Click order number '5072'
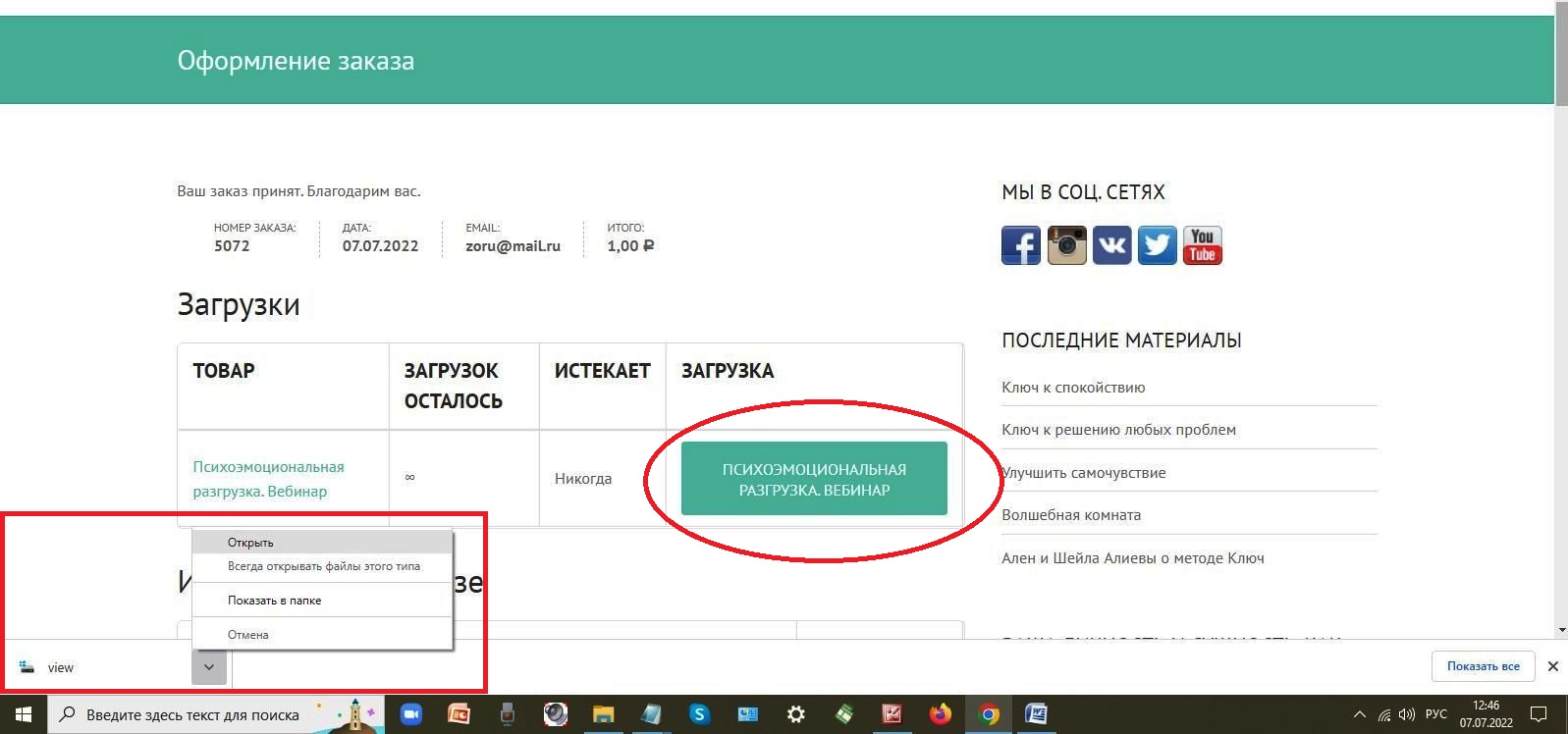The image size is (1568, 734). click(232, 246)
